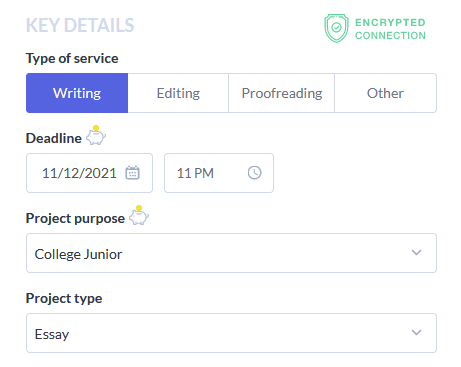Select the Editing service type
The image size is (461, 367).
coord(178,93)
